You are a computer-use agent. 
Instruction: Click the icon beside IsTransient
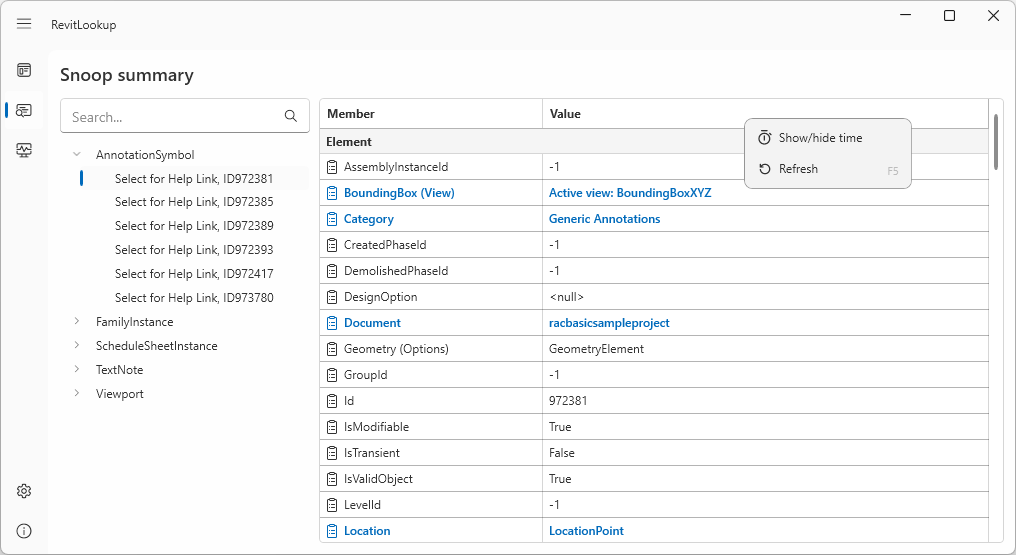pos(332,453)
